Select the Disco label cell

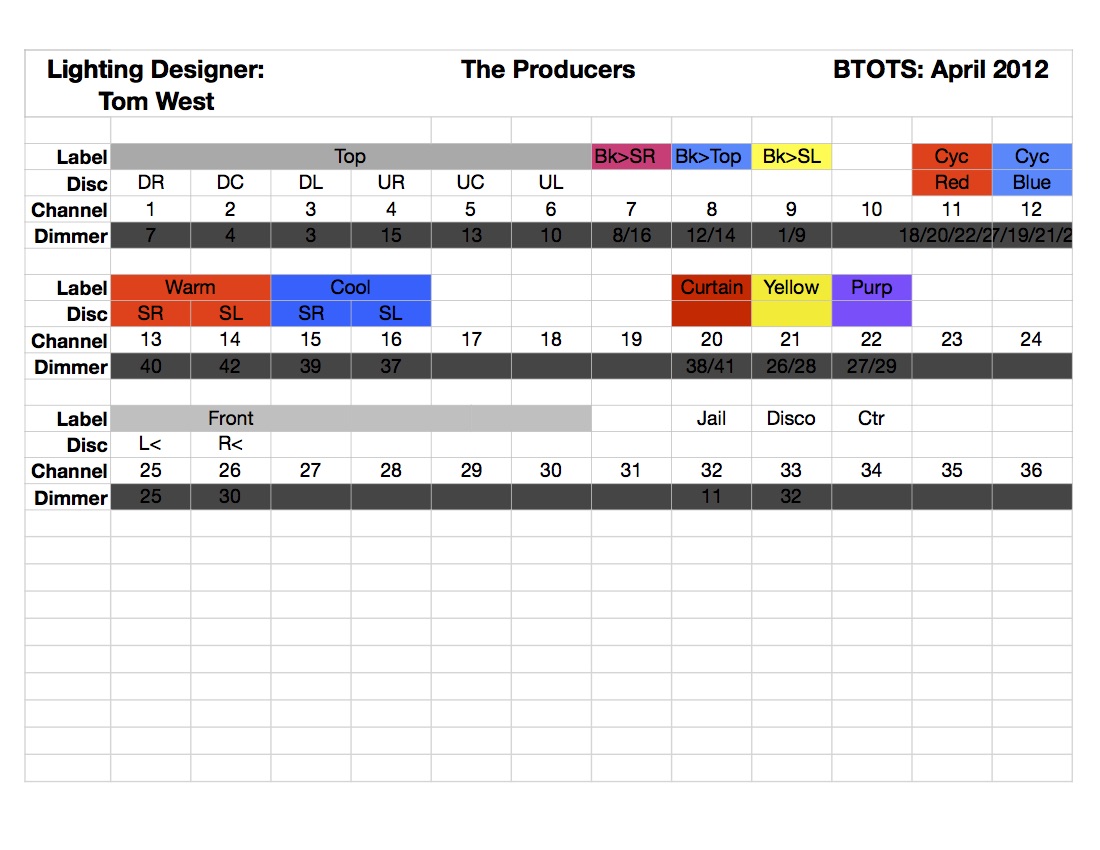pos(791,419)
